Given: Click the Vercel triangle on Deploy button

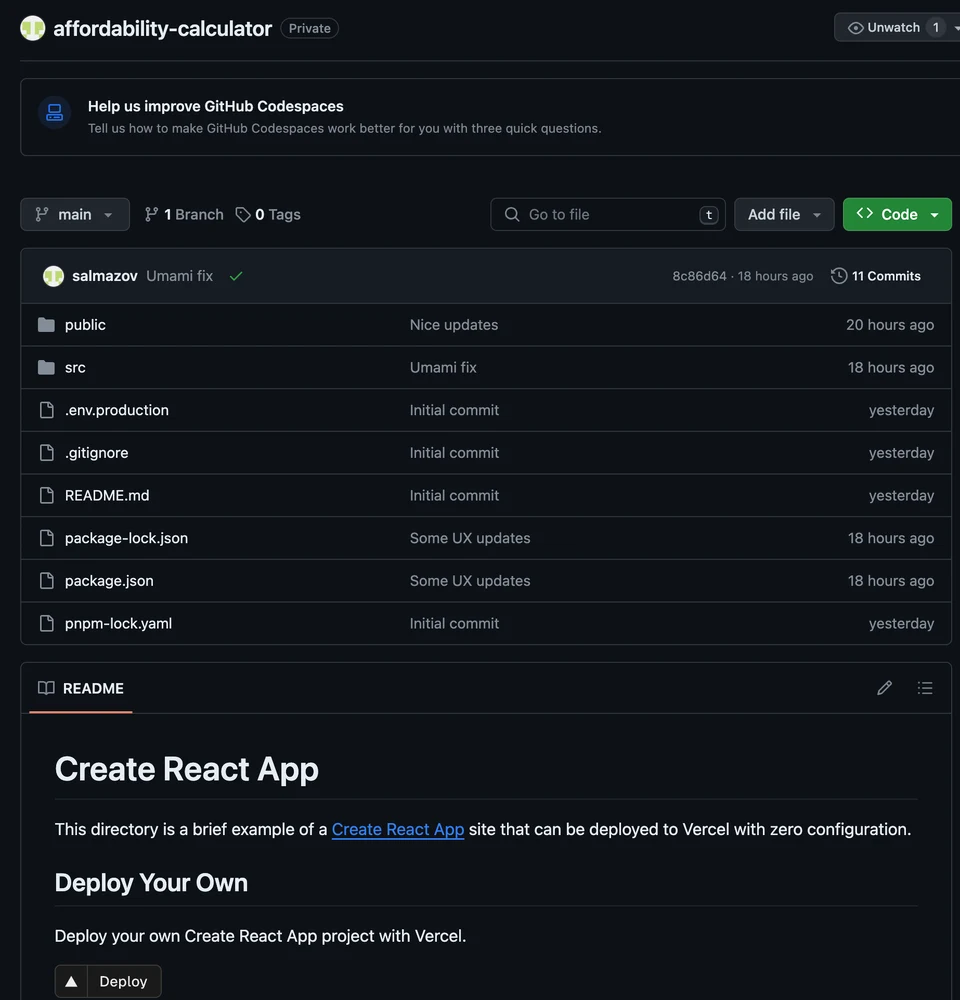Looking at the screenshot, I should [x=71, y=982].
